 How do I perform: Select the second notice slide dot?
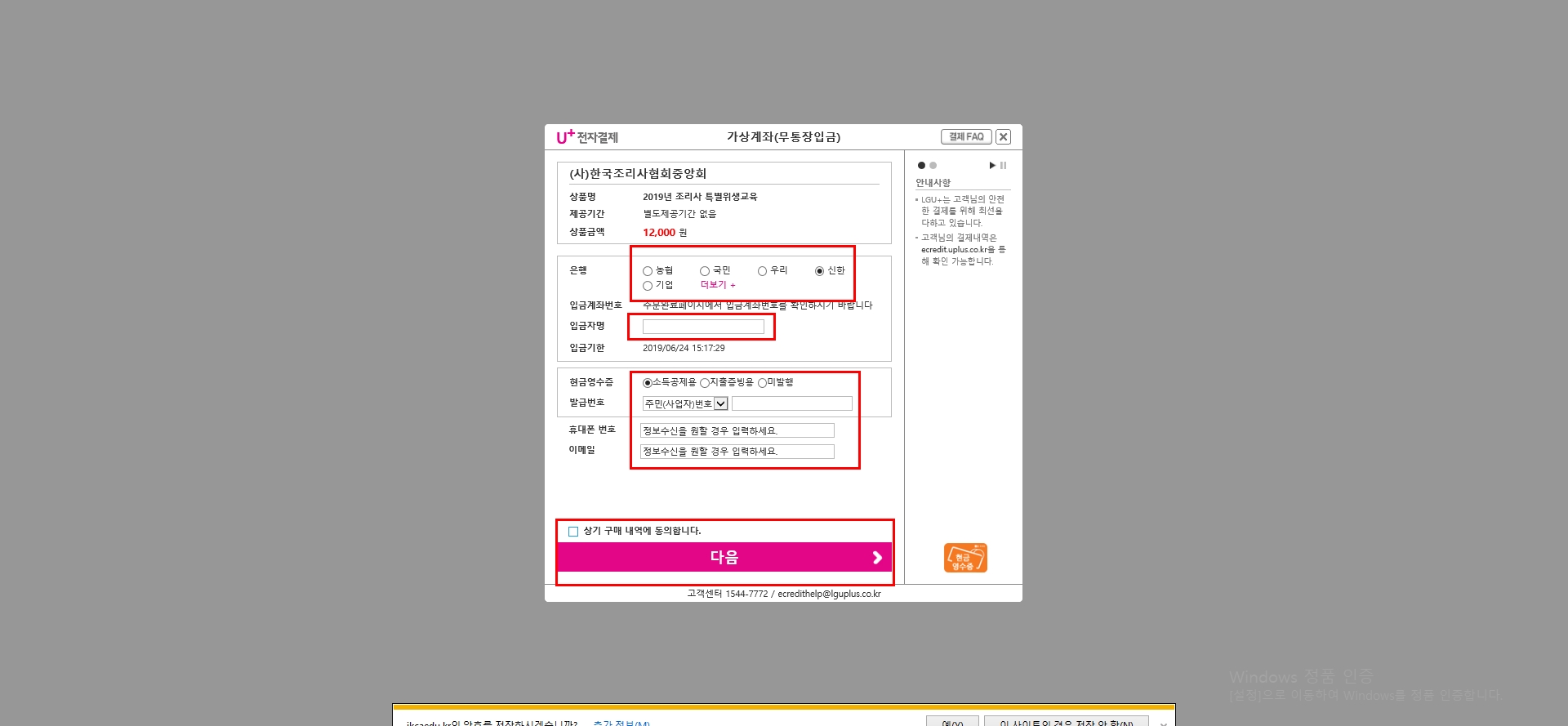[933, 166]
